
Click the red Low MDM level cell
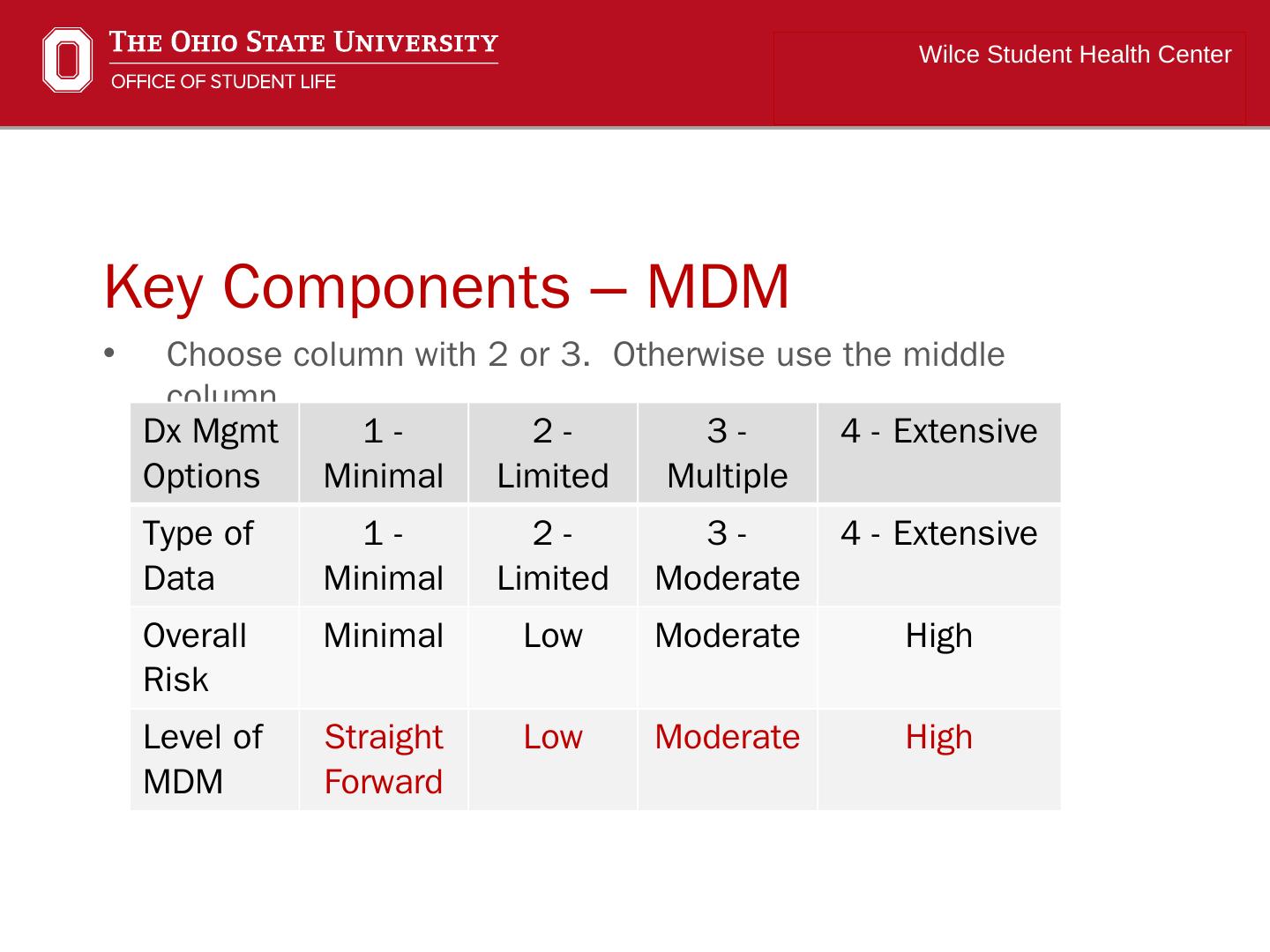[x=553, y=737]
